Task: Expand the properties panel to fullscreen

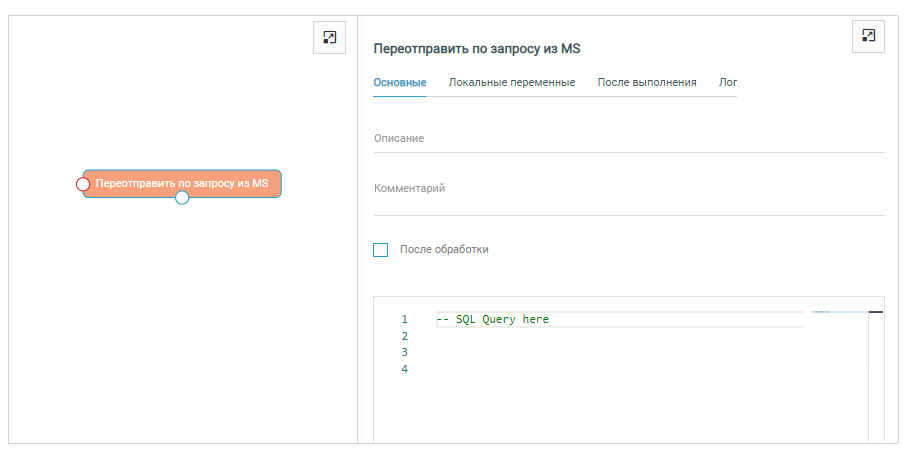Action: tap(868, 35)
